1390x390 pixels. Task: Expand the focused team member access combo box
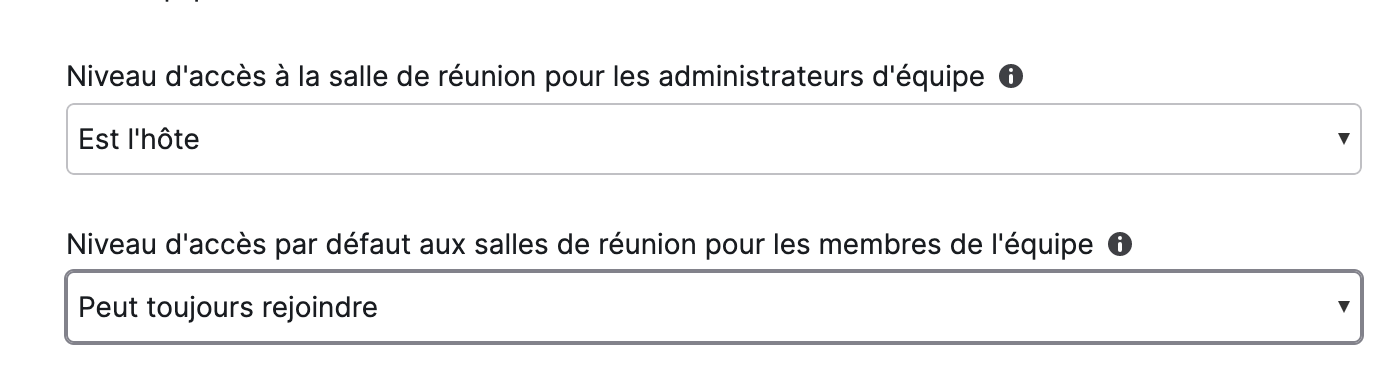tap(713, 306)
